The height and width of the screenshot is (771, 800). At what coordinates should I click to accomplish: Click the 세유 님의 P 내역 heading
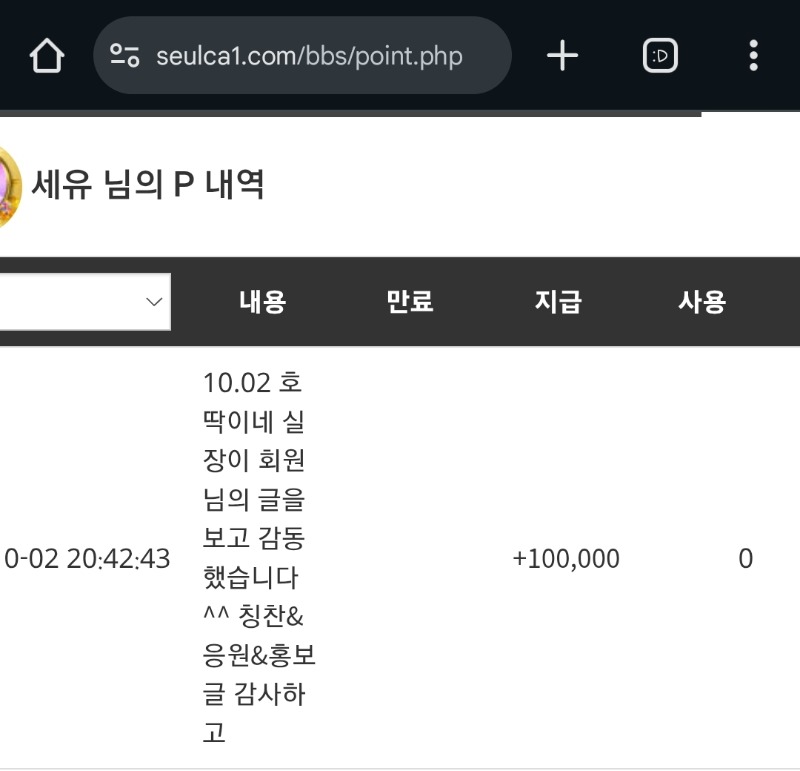(x=148, y=185)
